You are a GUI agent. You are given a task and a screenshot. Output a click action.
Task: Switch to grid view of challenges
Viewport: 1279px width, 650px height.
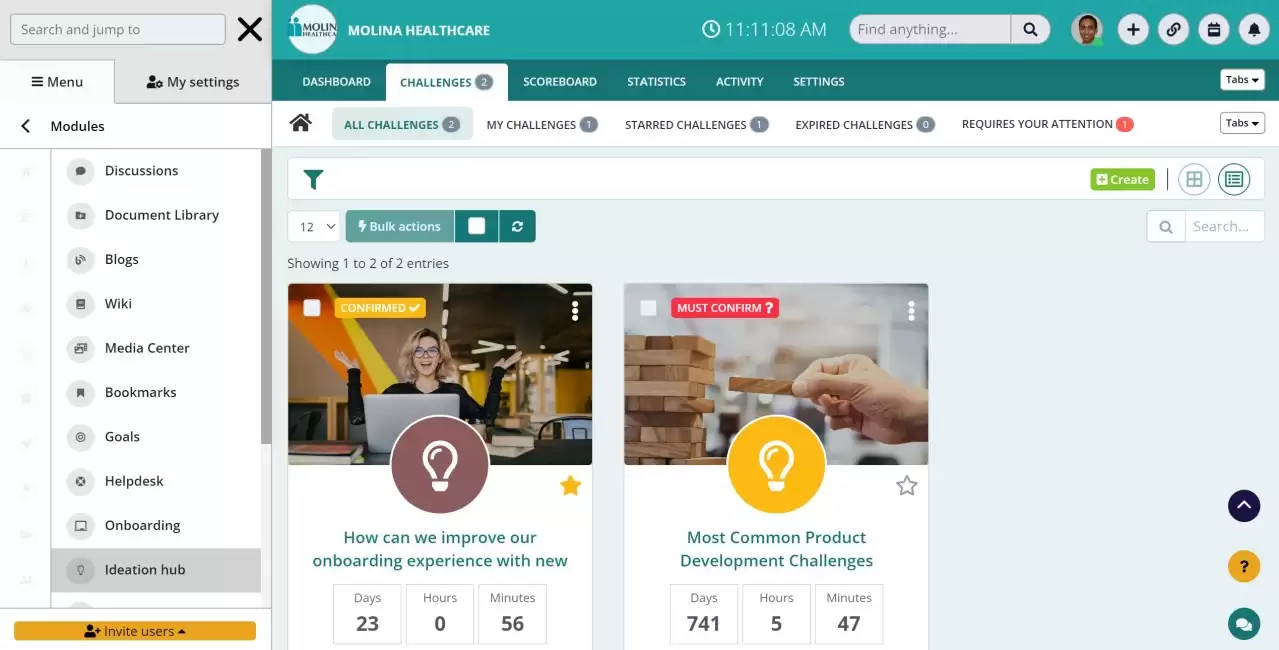tap(1194, 179)
